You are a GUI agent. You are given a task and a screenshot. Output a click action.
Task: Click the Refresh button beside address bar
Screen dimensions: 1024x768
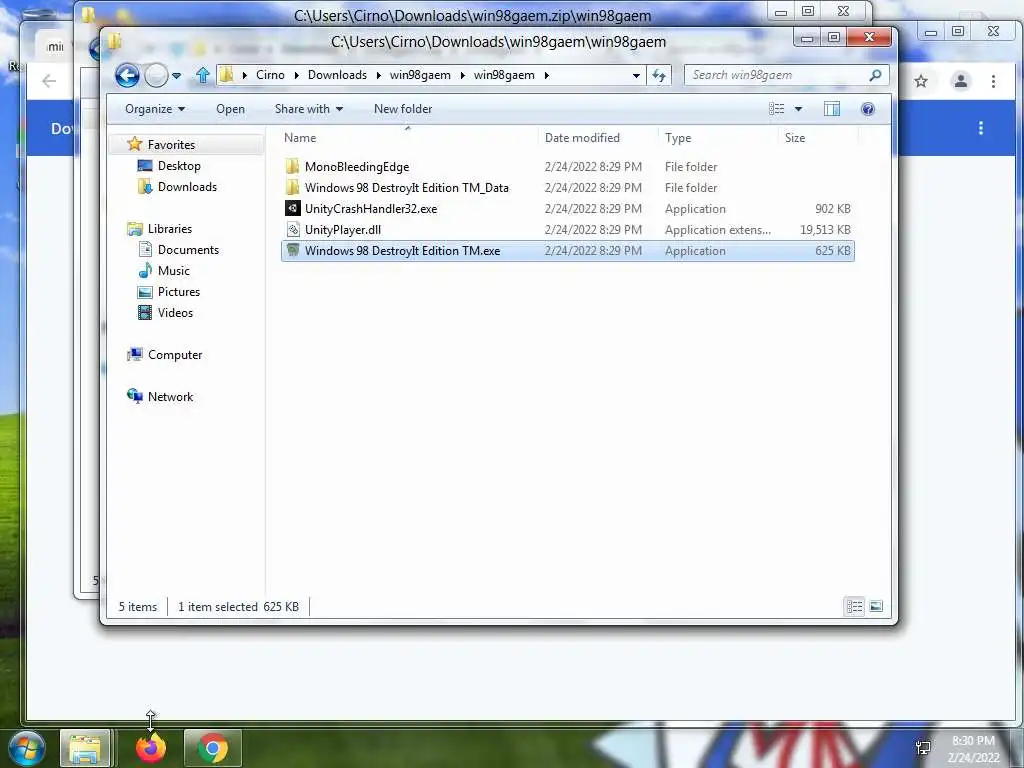(x=659, y=75)
